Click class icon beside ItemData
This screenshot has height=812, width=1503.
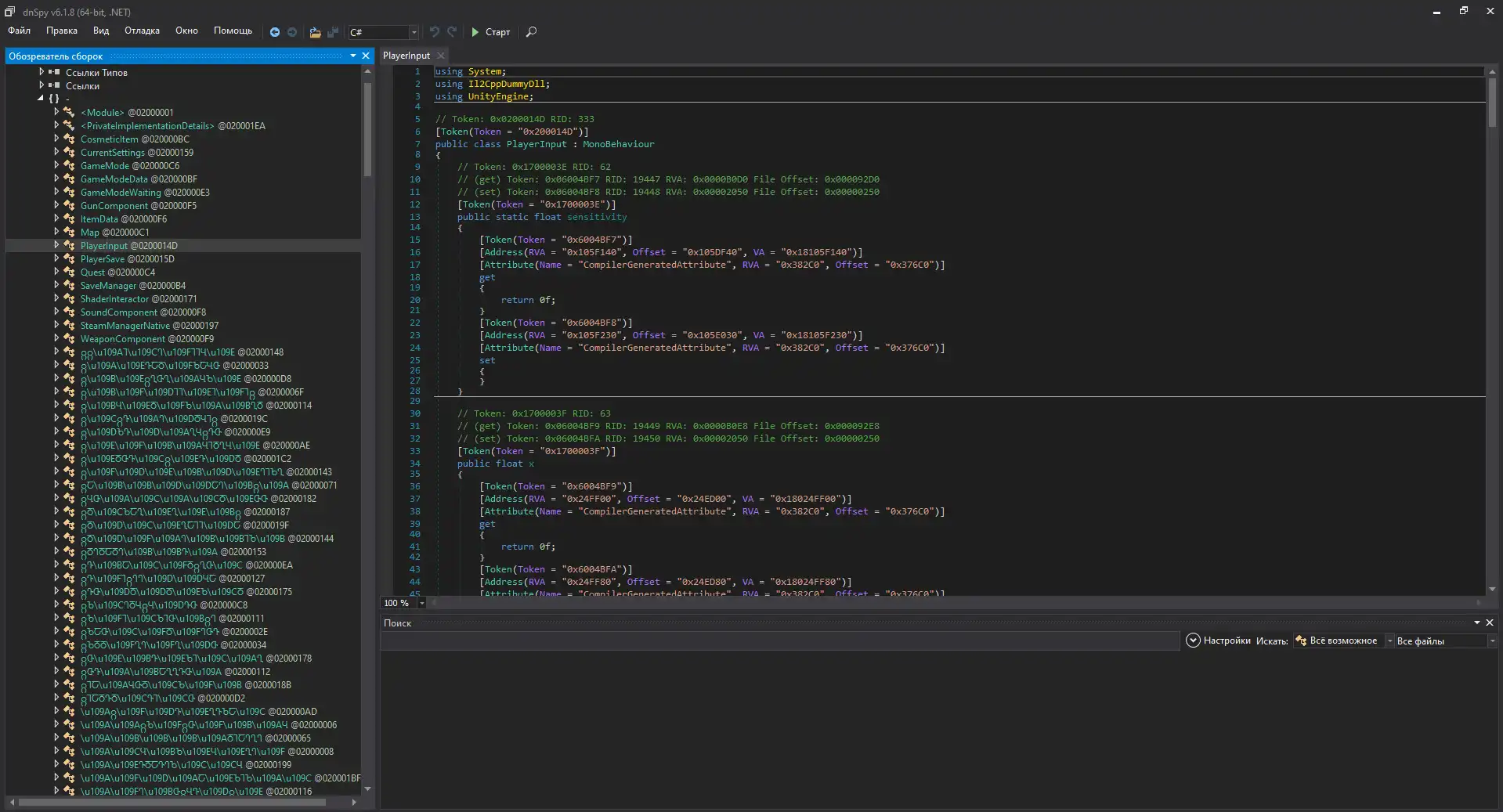tap(69, 218)
